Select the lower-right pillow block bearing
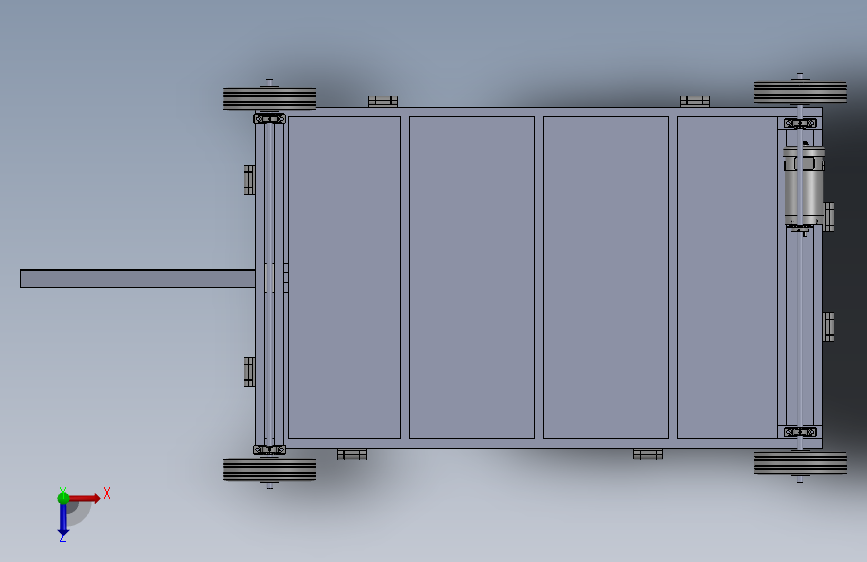867x562 pixels. [x=800, y=431]
